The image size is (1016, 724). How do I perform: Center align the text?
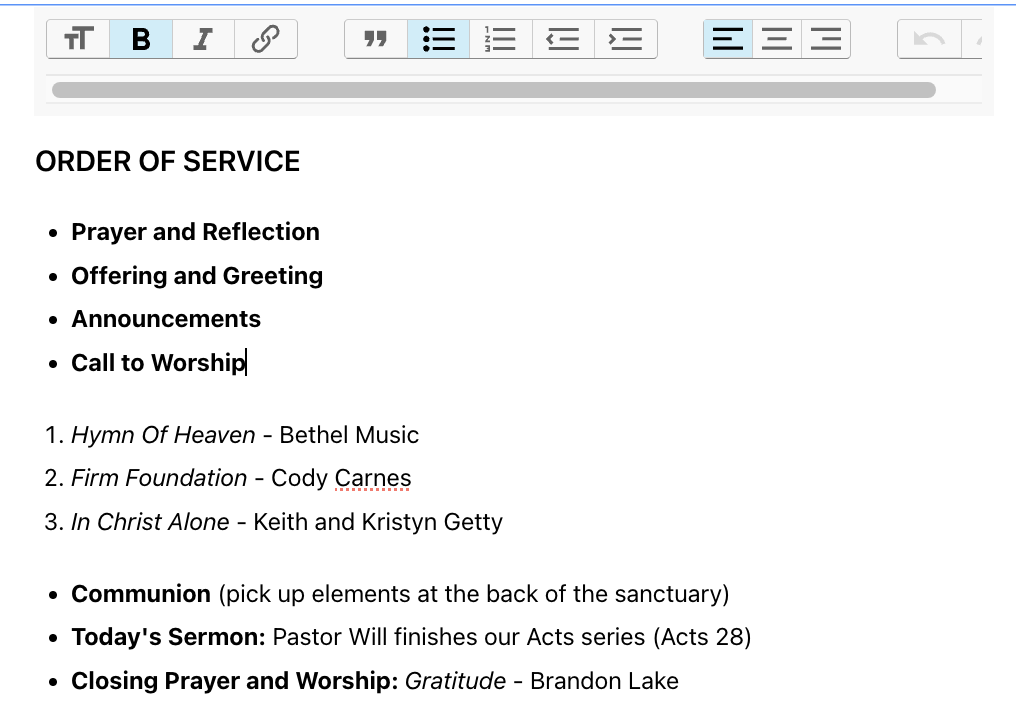tap(777, 39)
